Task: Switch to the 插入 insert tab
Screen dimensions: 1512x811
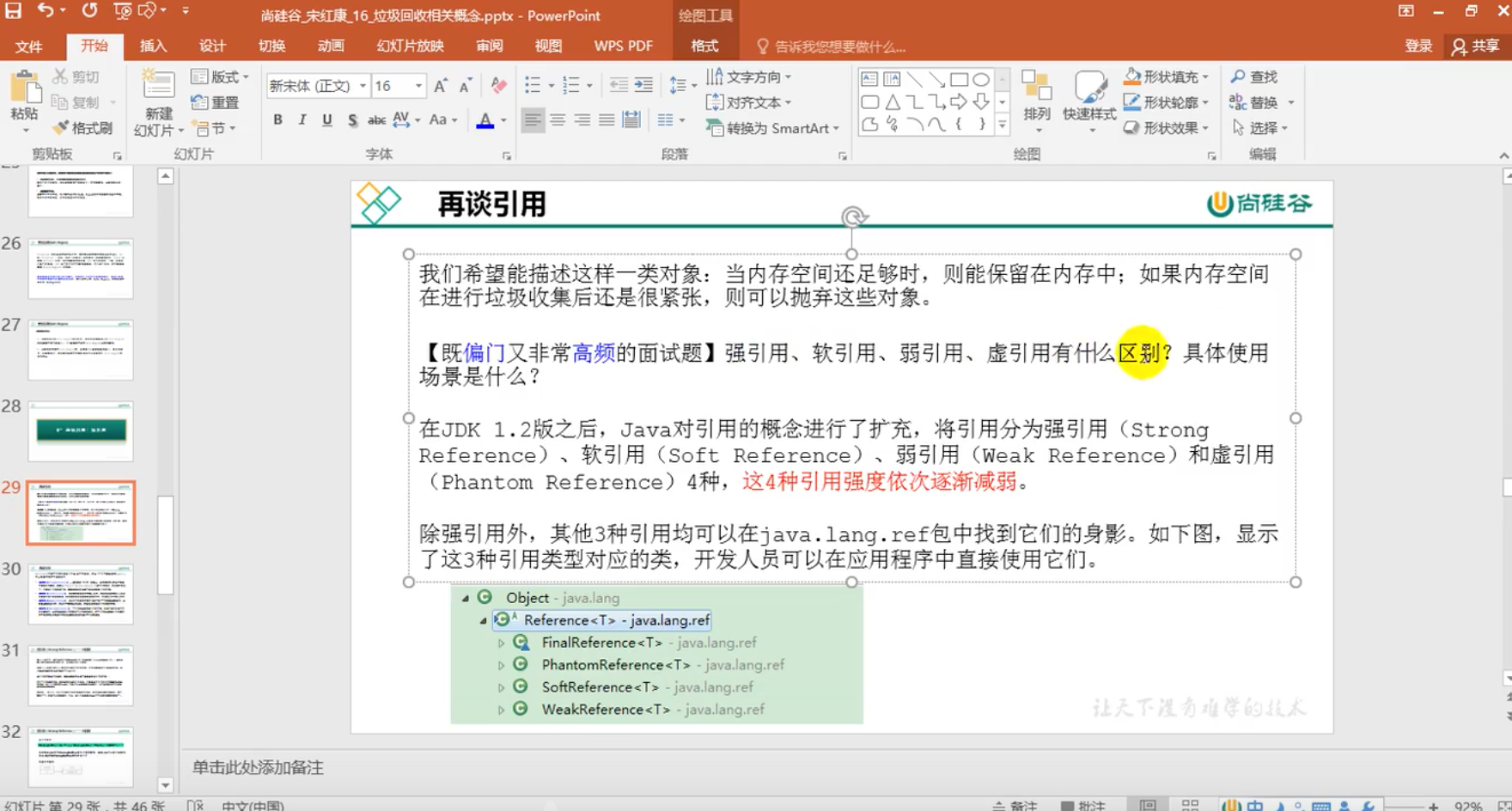Action: coord(153,46)
